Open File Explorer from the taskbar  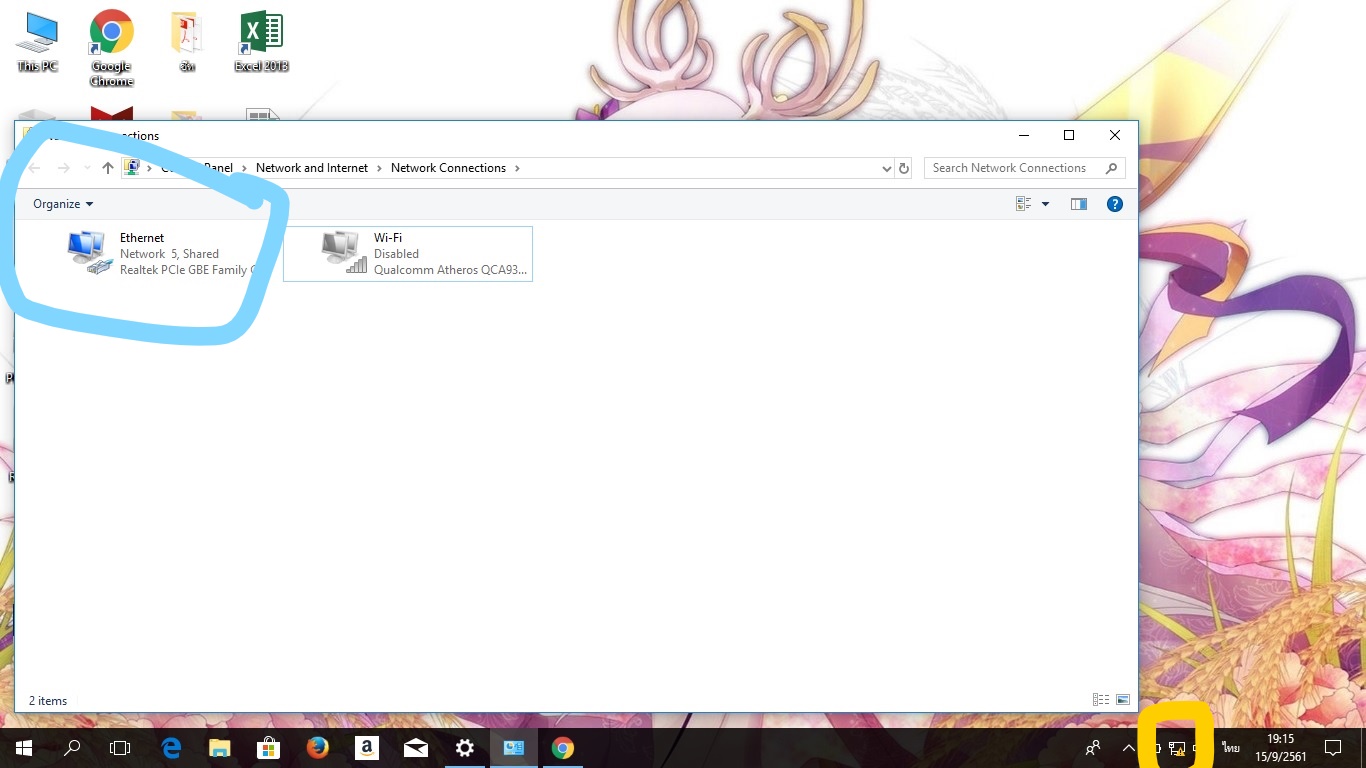pos(220,747)
